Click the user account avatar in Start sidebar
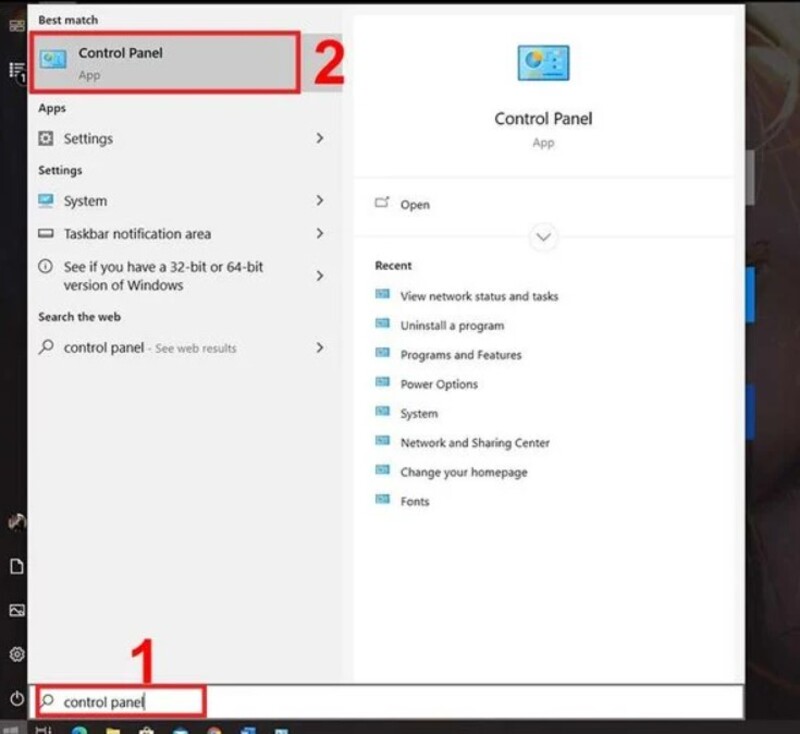 [x=16, y=522]
